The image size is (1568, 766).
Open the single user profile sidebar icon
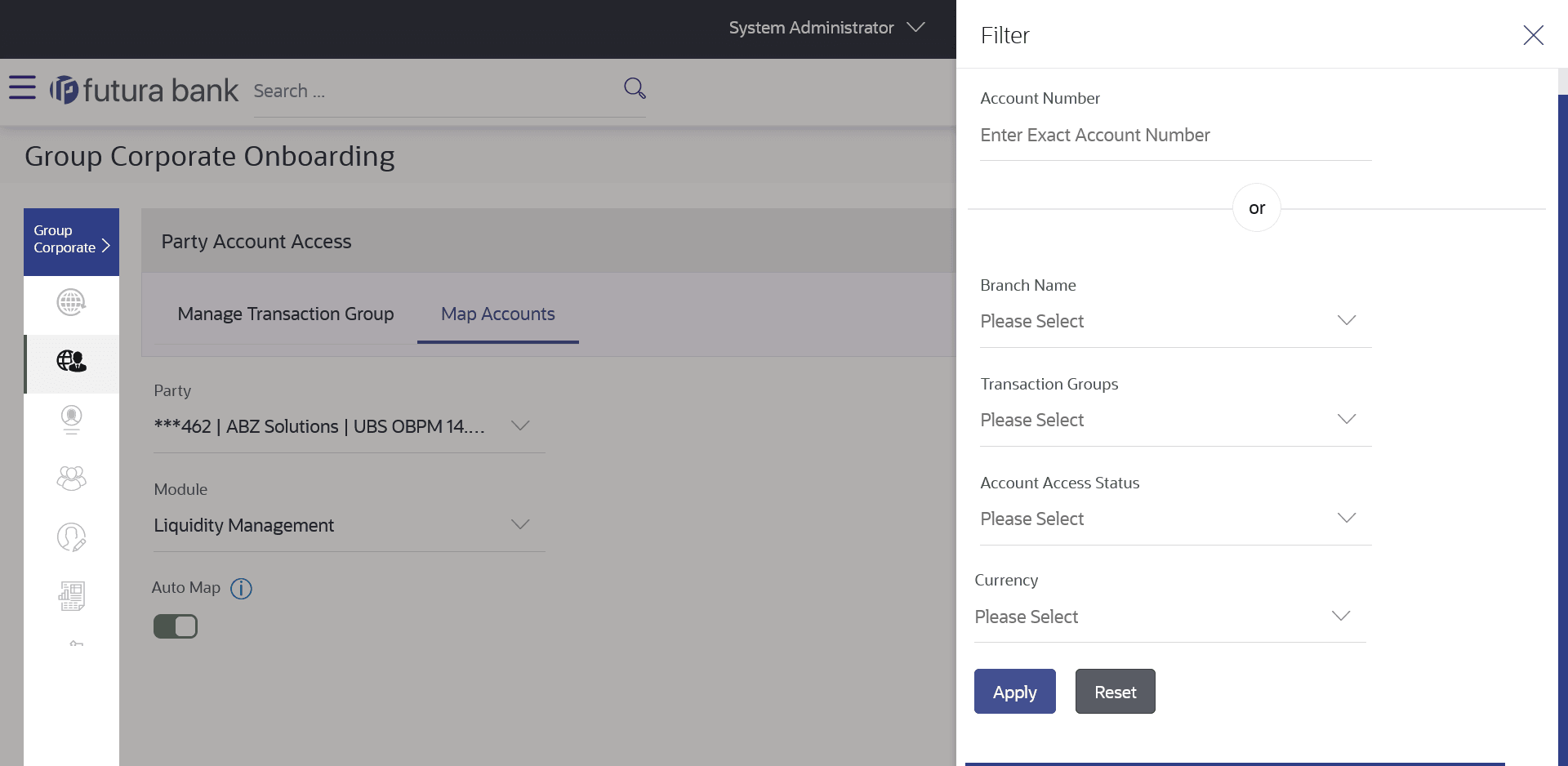(x=71, y=420)
